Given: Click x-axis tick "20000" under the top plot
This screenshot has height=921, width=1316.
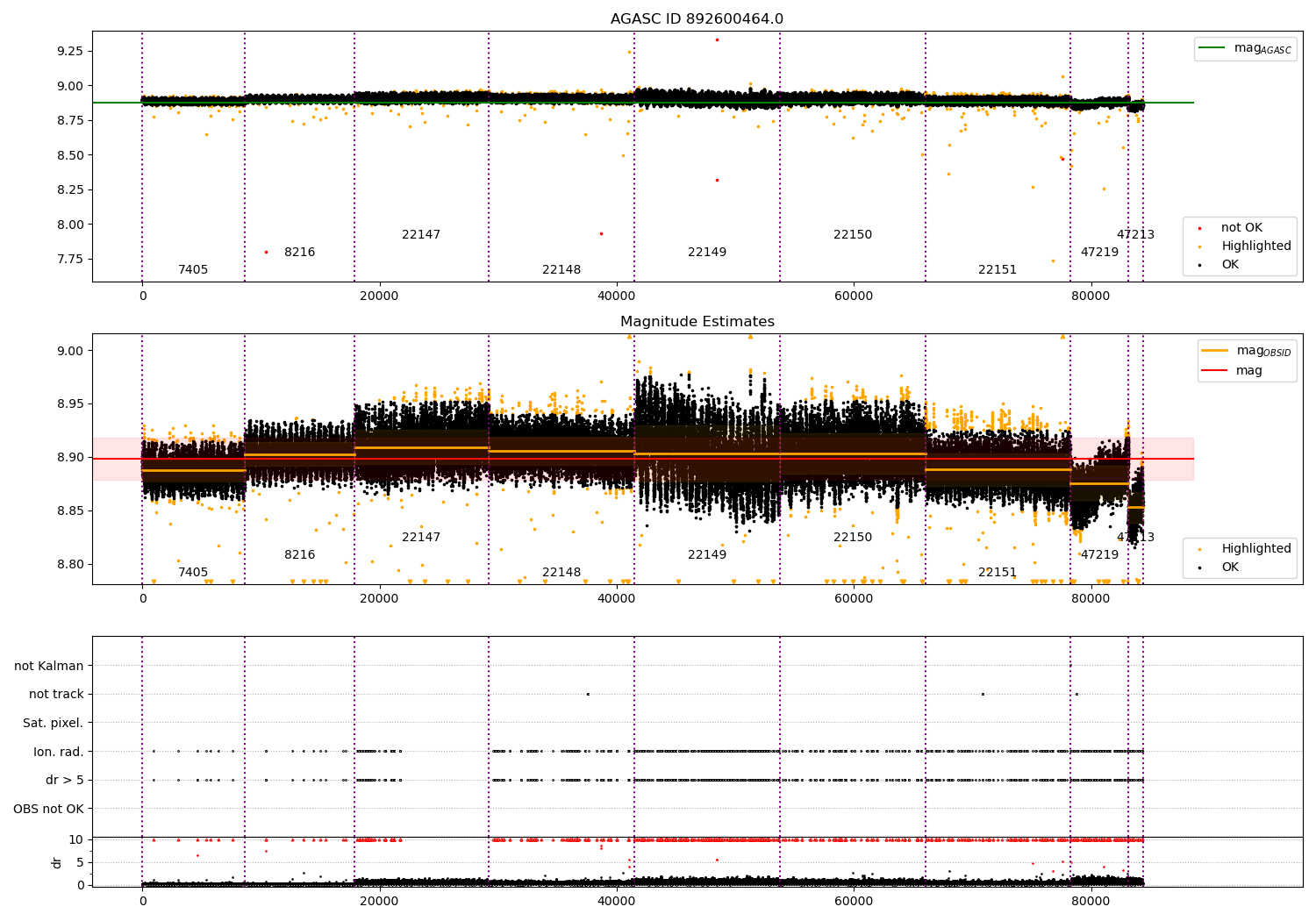Looking at the screenshot, I should point(379,296).
